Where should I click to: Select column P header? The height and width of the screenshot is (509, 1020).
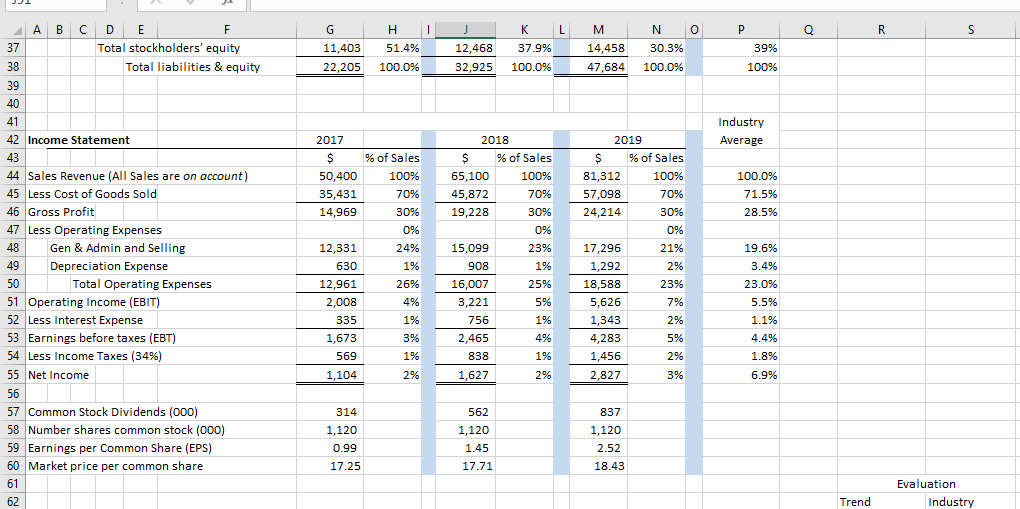coord(742,29)
